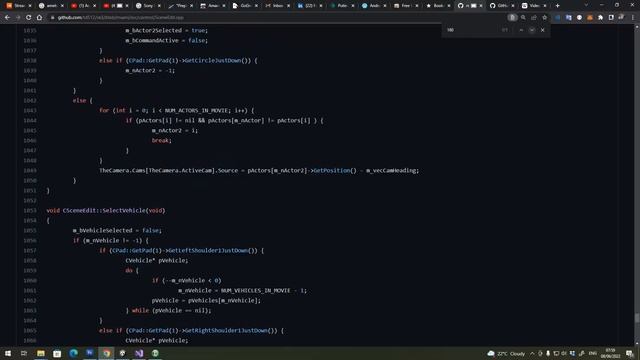640x360 pixels.
Task: Click the 'break;' statement
Action: [x=162, y=140]
